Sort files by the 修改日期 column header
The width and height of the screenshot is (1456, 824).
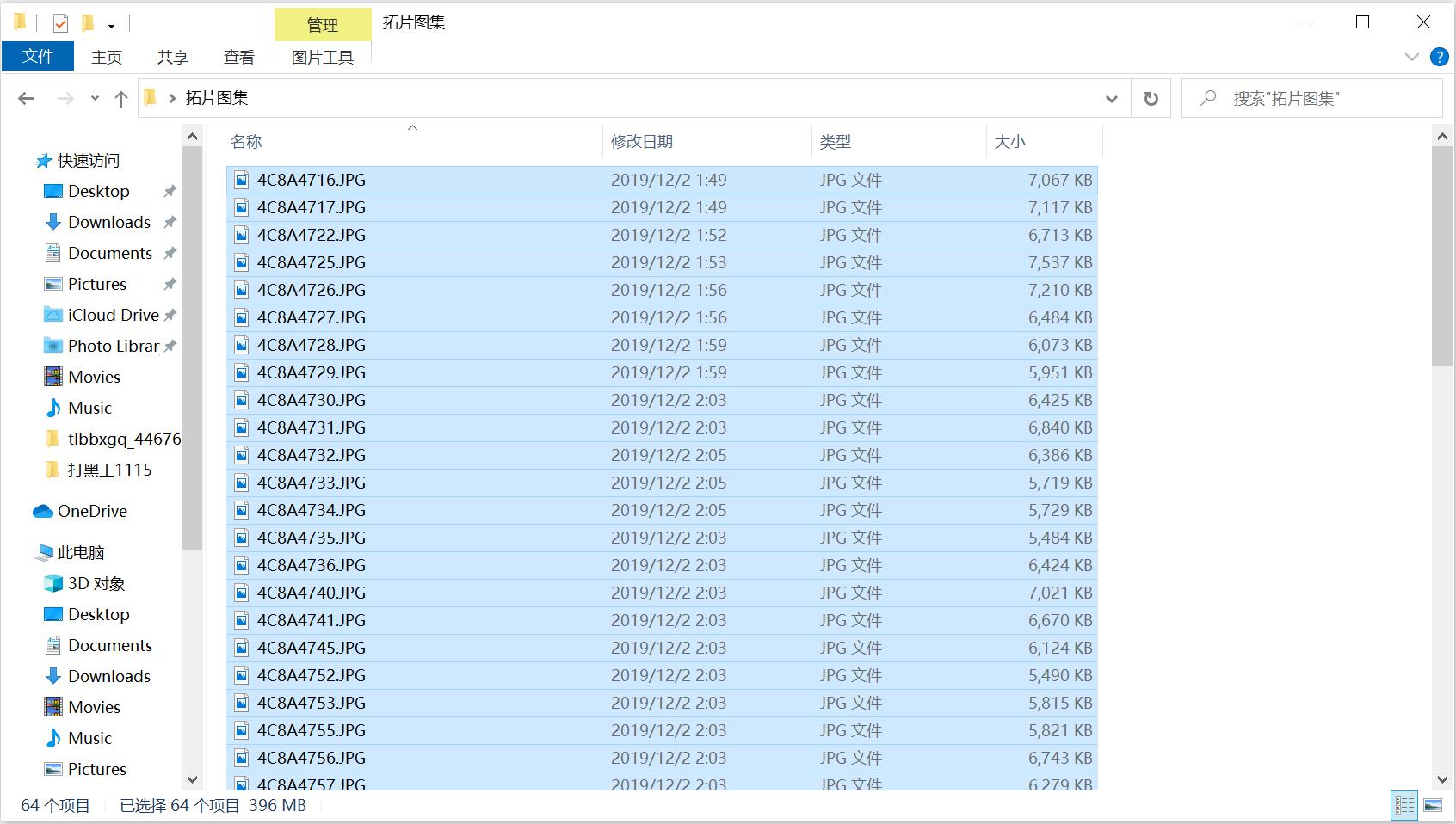[642, 142]
